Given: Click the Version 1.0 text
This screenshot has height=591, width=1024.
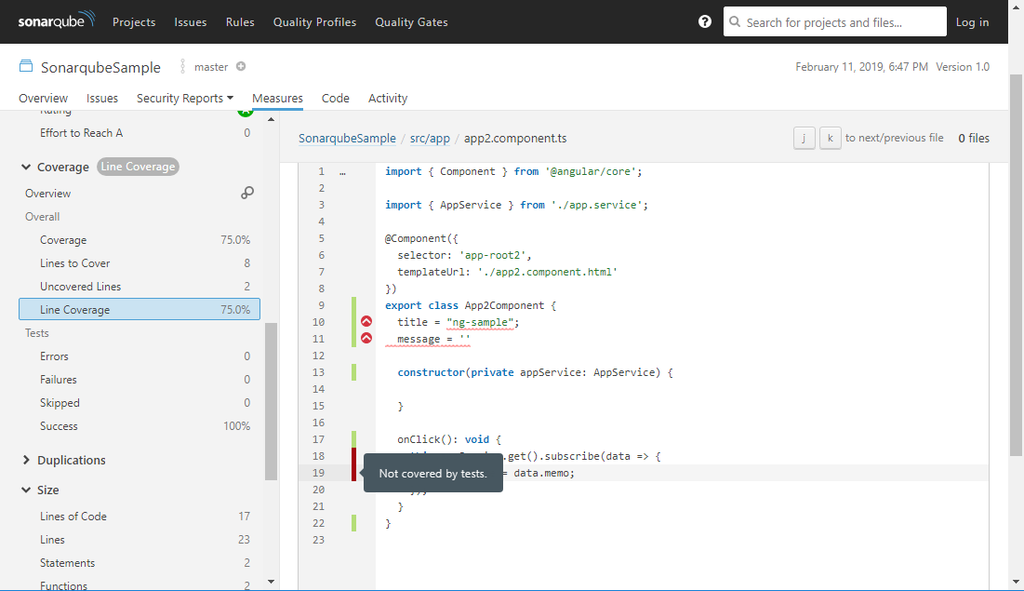Looking at the screenshot, I should point(963,67).
